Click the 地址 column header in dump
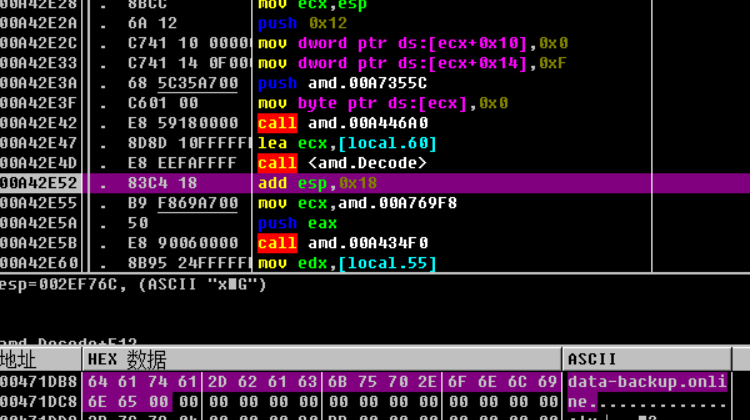Viewport: 750px width, 420px height. [x=20, y=359]
